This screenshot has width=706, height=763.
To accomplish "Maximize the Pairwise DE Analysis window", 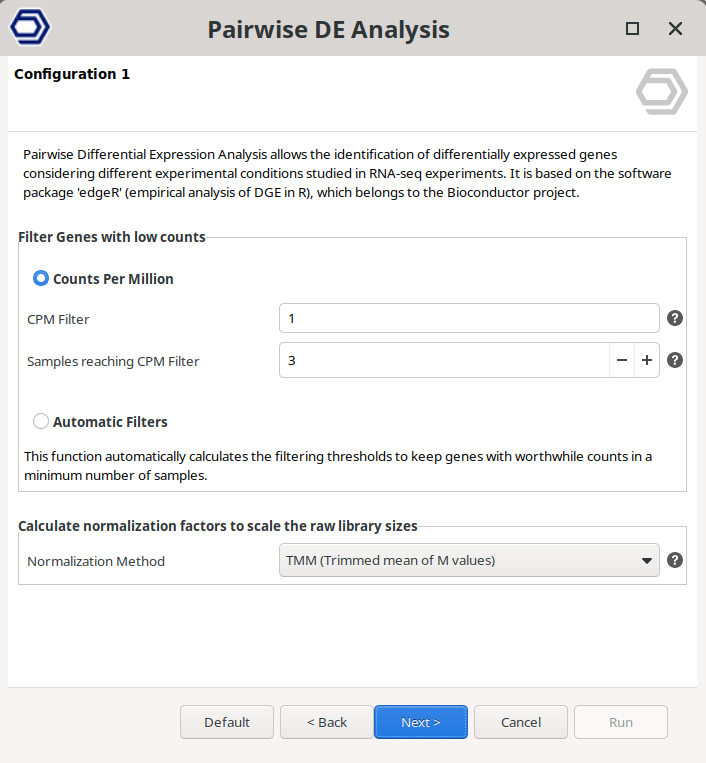I will pos(632,29).
